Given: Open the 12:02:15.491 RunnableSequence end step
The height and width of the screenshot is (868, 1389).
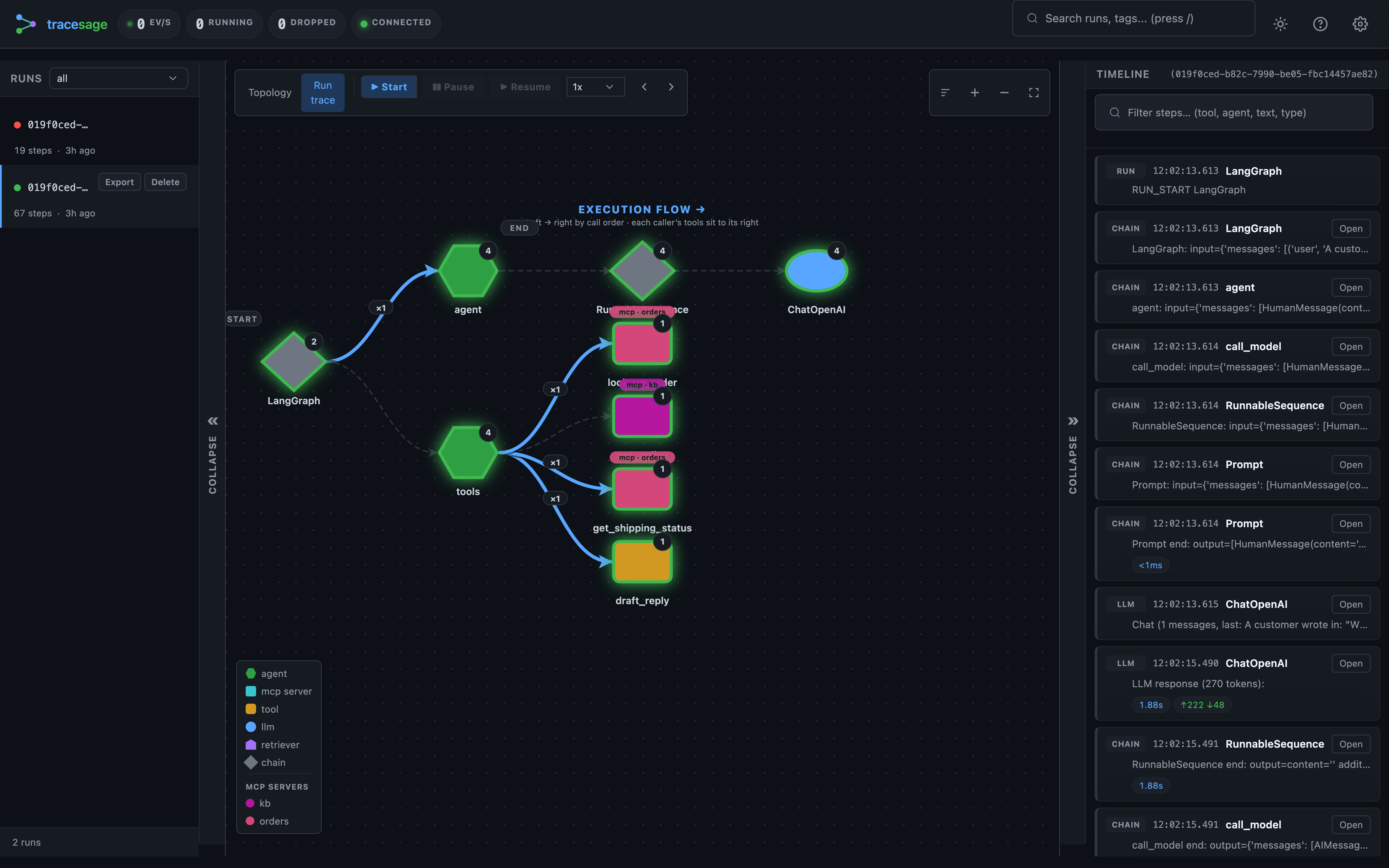Looking at the screenshot, I should [x=1351, y=744].
